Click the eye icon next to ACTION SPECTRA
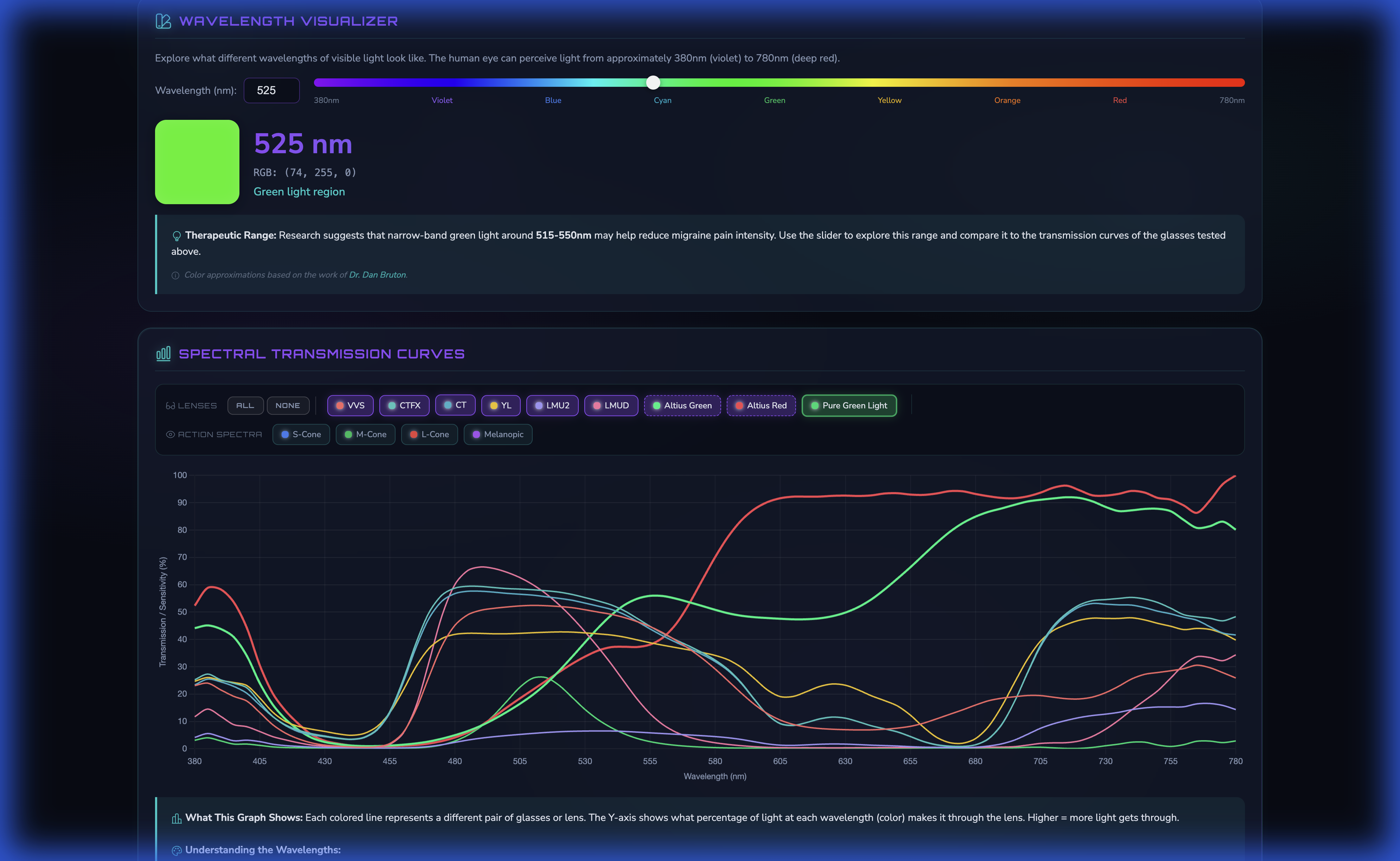 pos(170,434)
